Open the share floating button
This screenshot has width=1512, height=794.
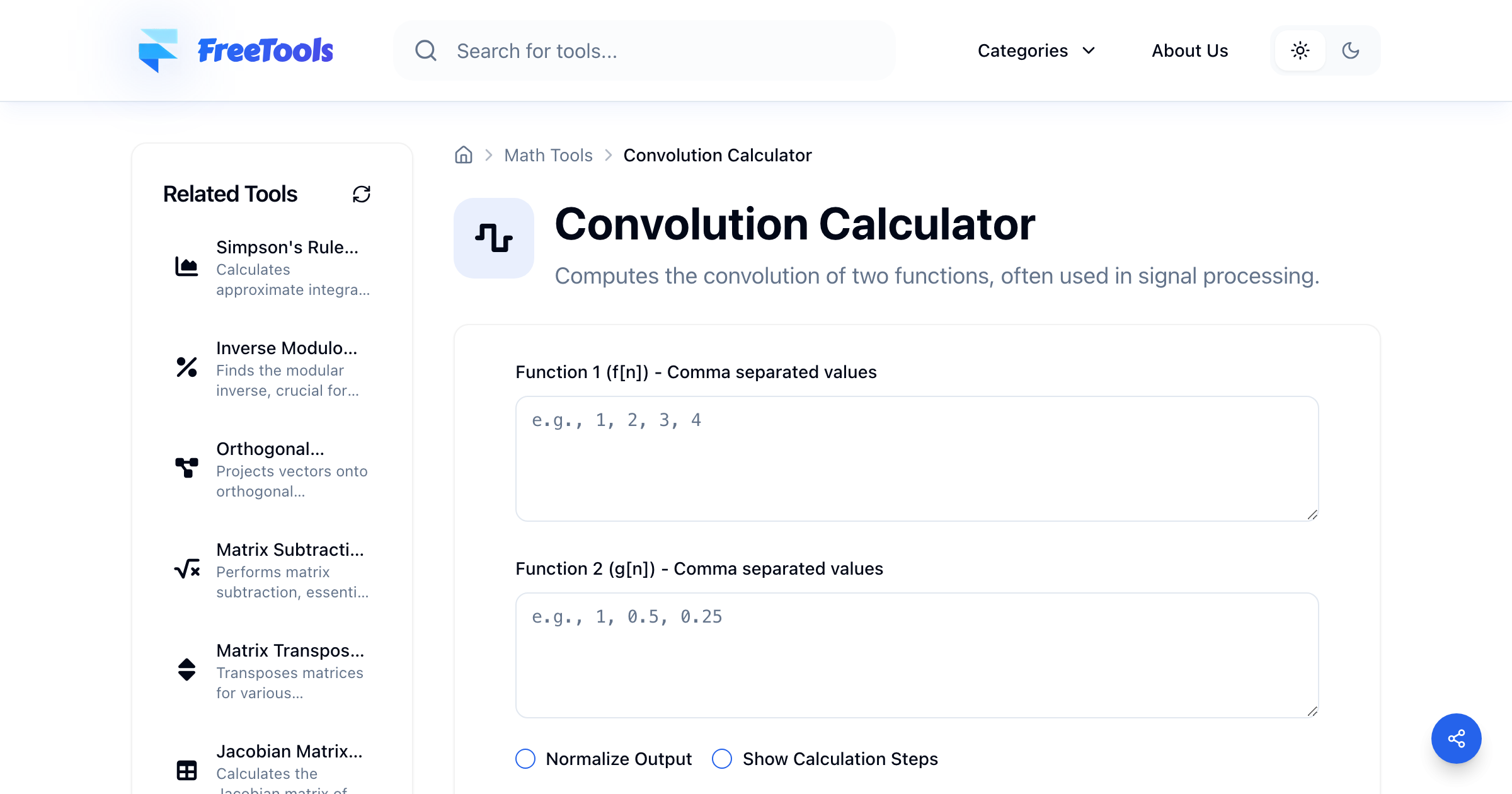coord(1457,739)
